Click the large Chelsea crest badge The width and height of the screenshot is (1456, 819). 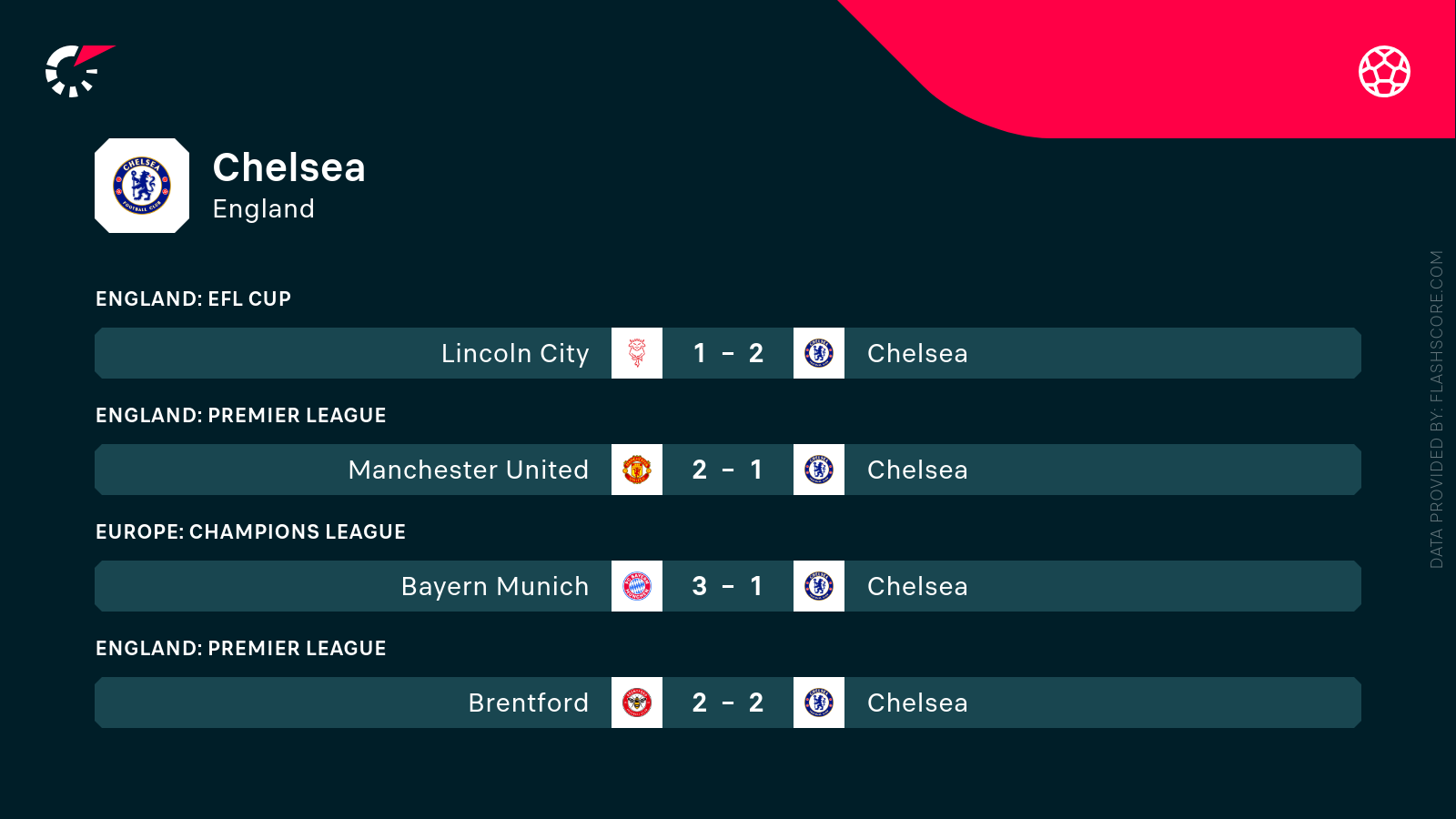[142, 186]
